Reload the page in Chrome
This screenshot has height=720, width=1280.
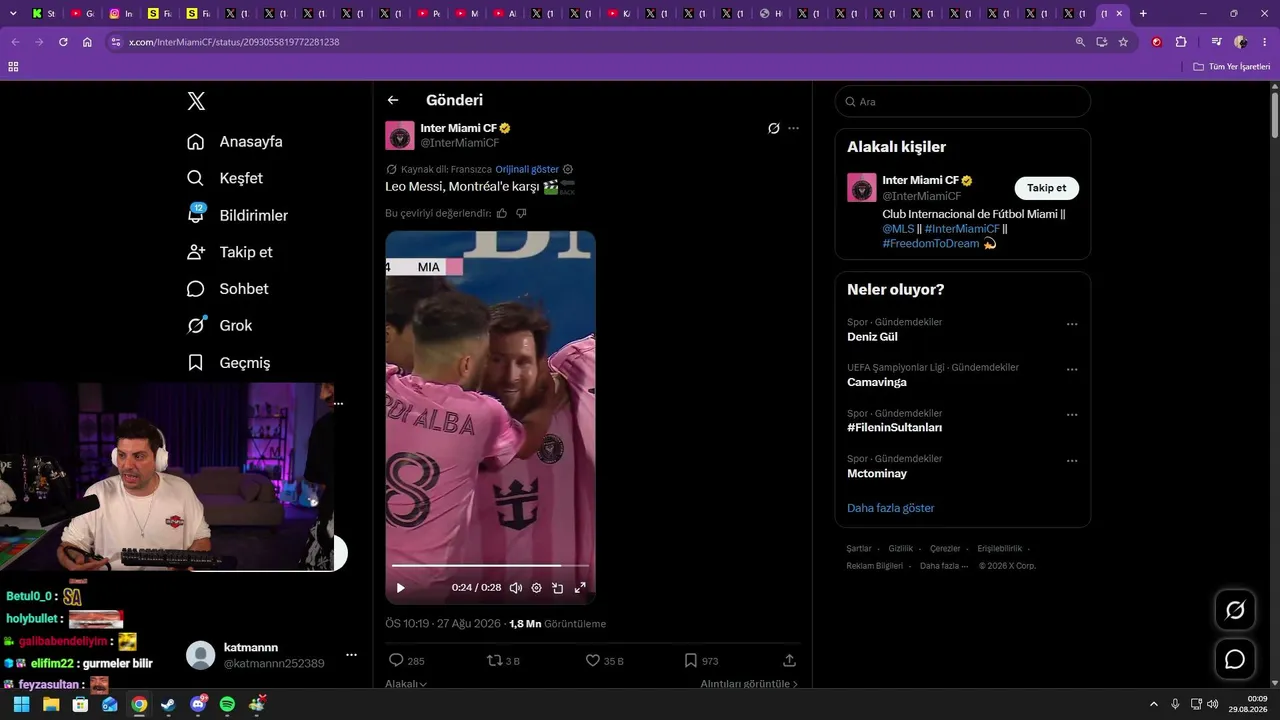(x=63, y=42)
